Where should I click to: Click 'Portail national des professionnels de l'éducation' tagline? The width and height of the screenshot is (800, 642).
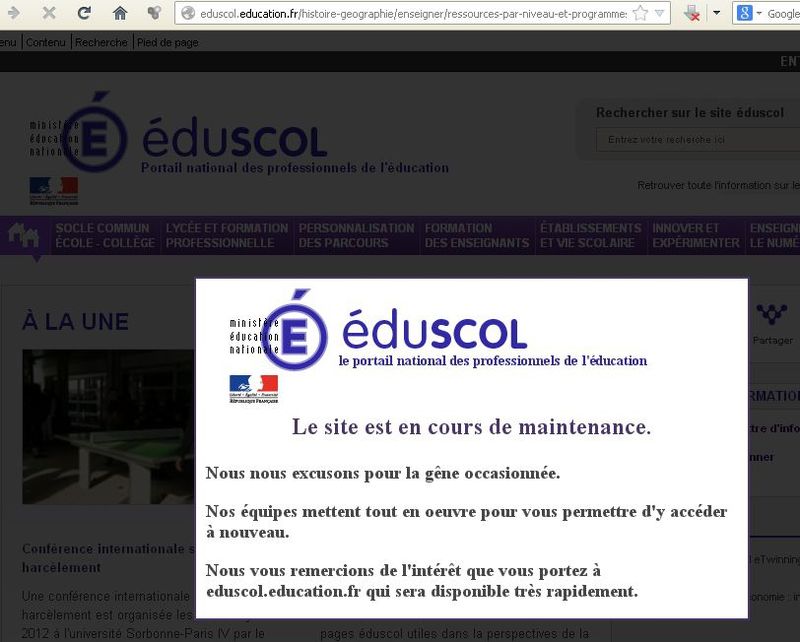click(x=295, y=167)
